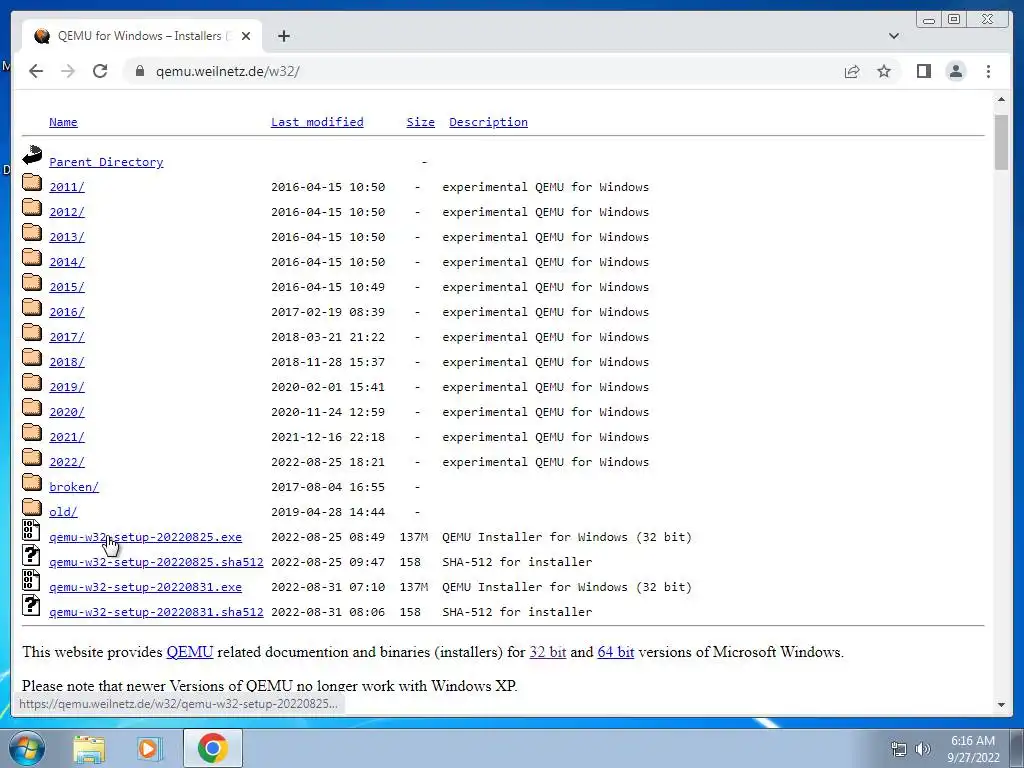Viewport: 1024px width, 768px height.
Task: Open the 2011/ folder link
Action: pos(67,187)
